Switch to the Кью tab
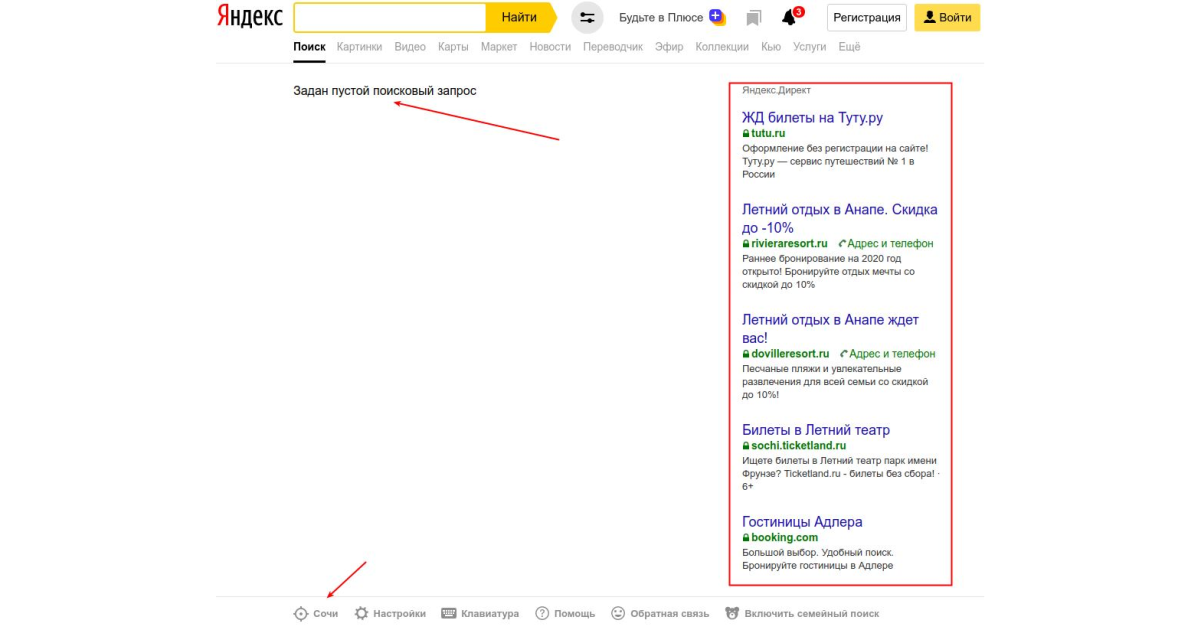Screen dimensions: 1200x630 pyautogui.click(x=771, y=47)
